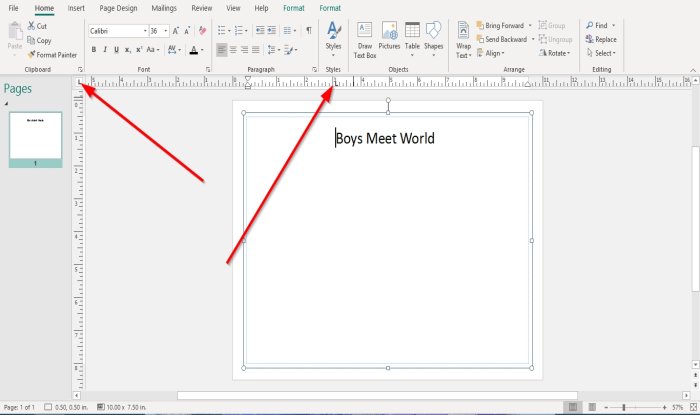Click the Copy button

click(x=38, y=40)
